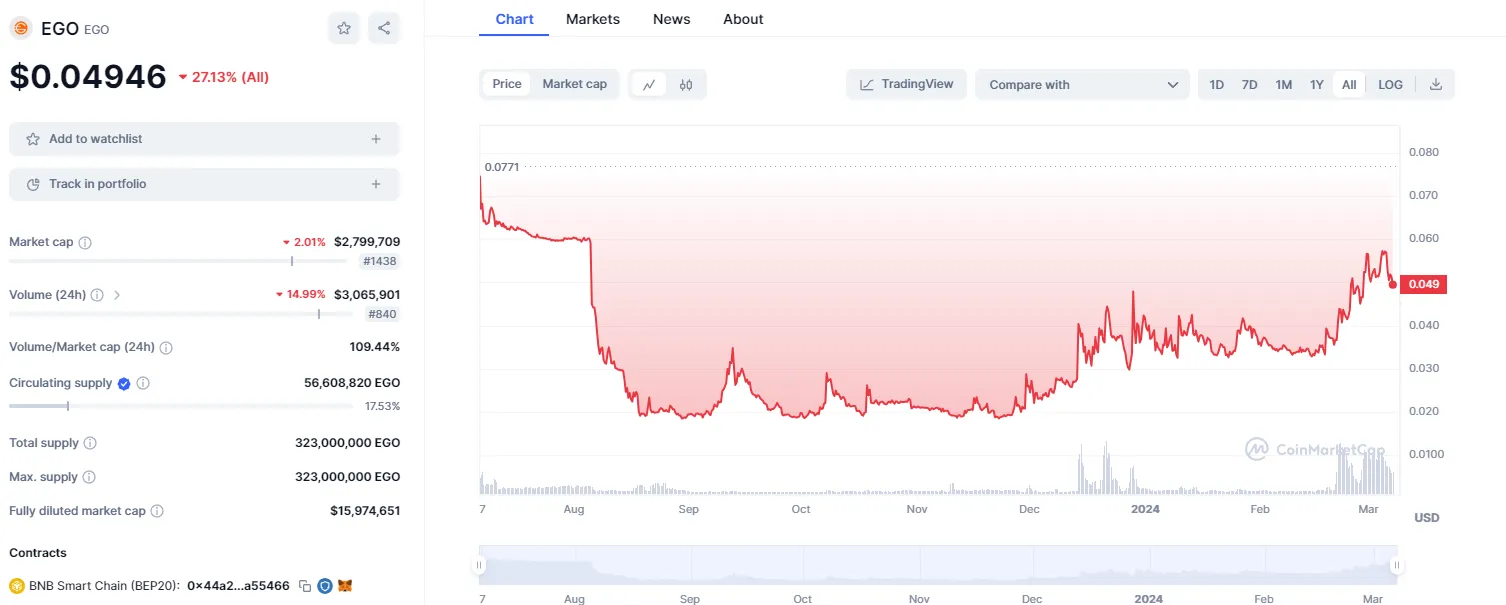Enable LOG scale on chart
The height and width of the screenshot is (605, 1506).
pos(1390,85)
